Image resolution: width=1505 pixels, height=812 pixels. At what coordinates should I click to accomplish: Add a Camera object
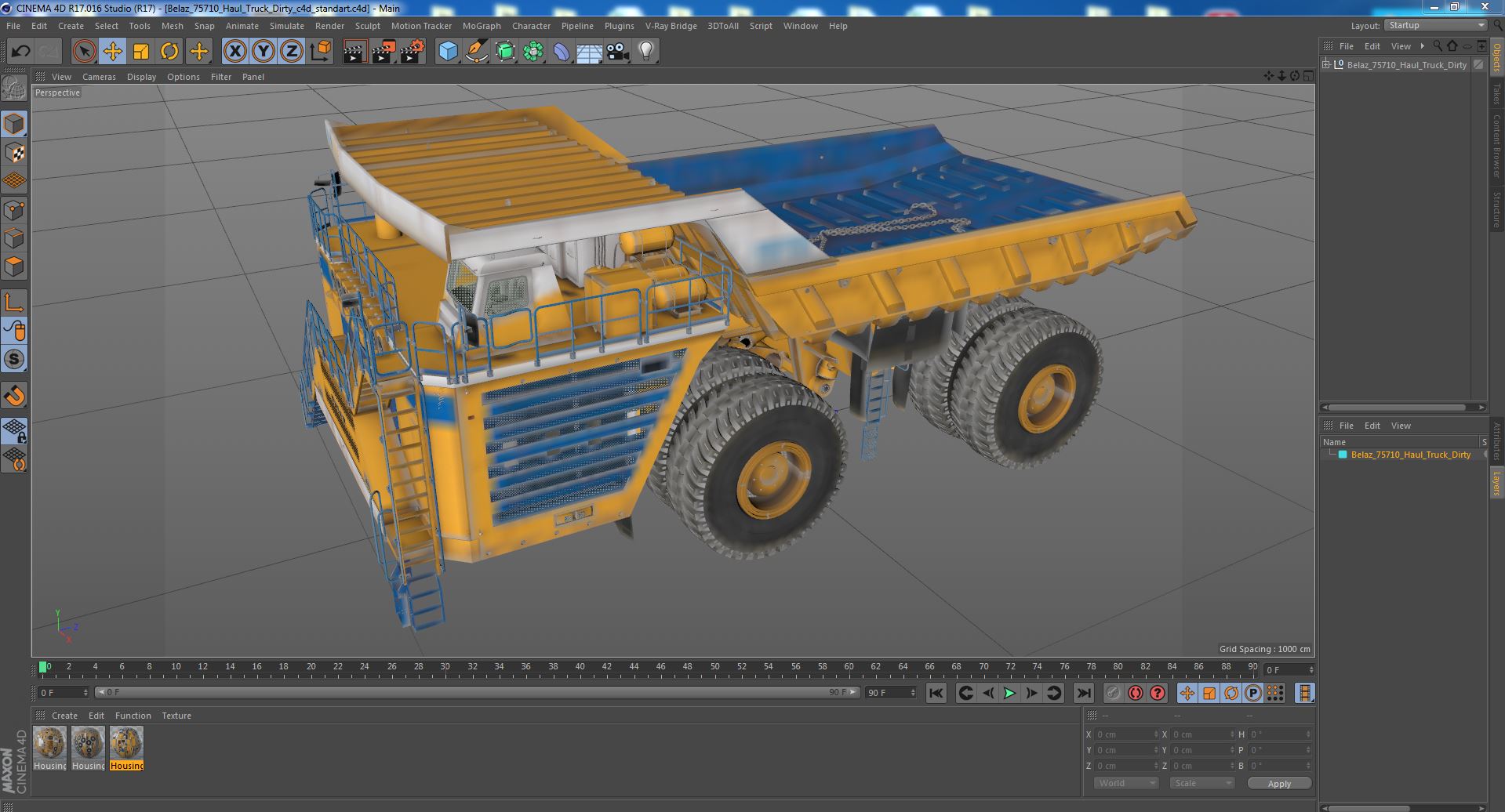point(618,52)
